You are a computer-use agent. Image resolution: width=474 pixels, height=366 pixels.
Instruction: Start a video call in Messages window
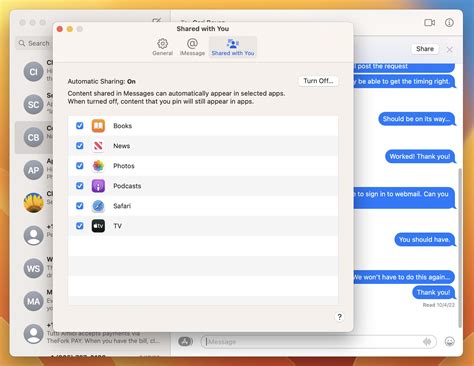pyautogui.click(x=429, y=23)
